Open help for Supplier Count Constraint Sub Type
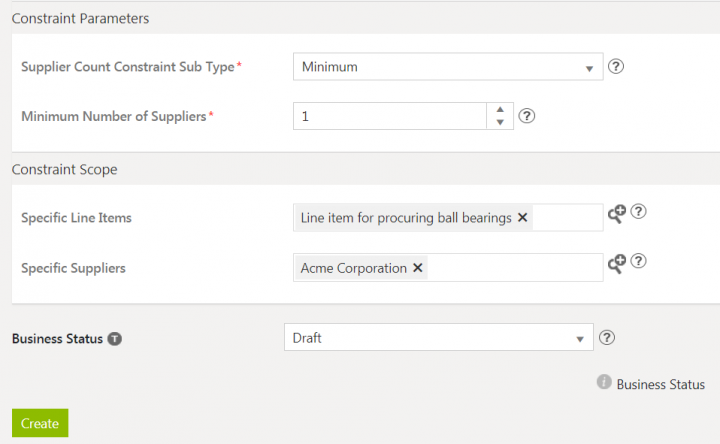Screen dimensions: 720x444 (x=616, y=67)
